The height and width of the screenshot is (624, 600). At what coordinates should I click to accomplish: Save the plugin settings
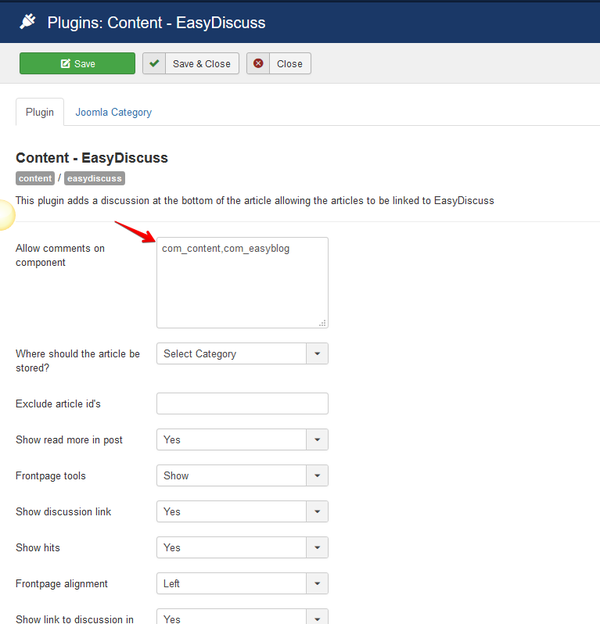[77, 63]
